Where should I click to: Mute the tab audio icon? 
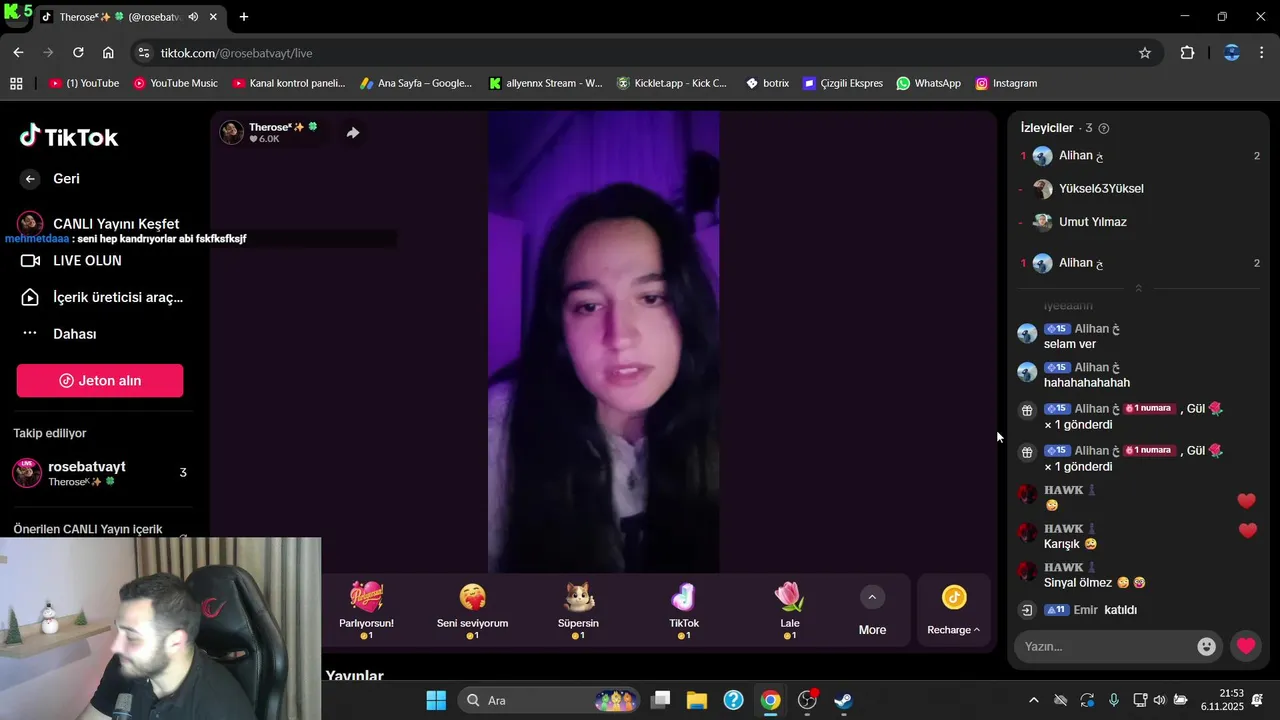coord(192,17)
